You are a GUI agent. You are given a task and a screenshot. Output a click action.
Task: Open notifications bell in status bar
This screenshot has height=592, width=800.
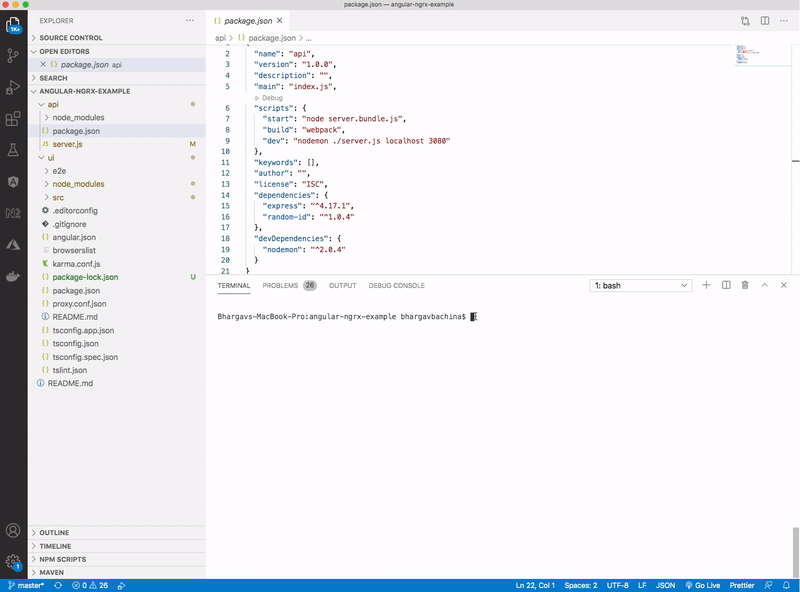click(786, 585)
